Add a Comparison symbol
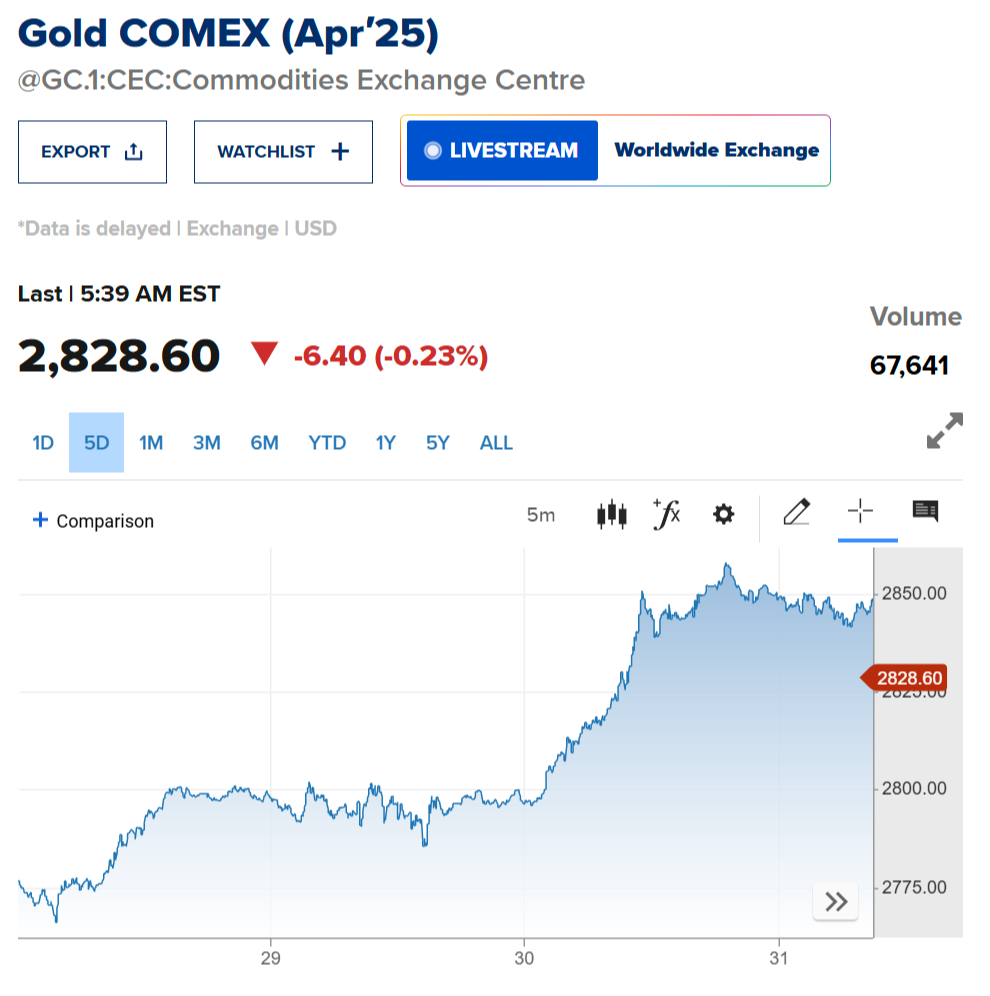The image size is (990, 996). click(94, 521)
